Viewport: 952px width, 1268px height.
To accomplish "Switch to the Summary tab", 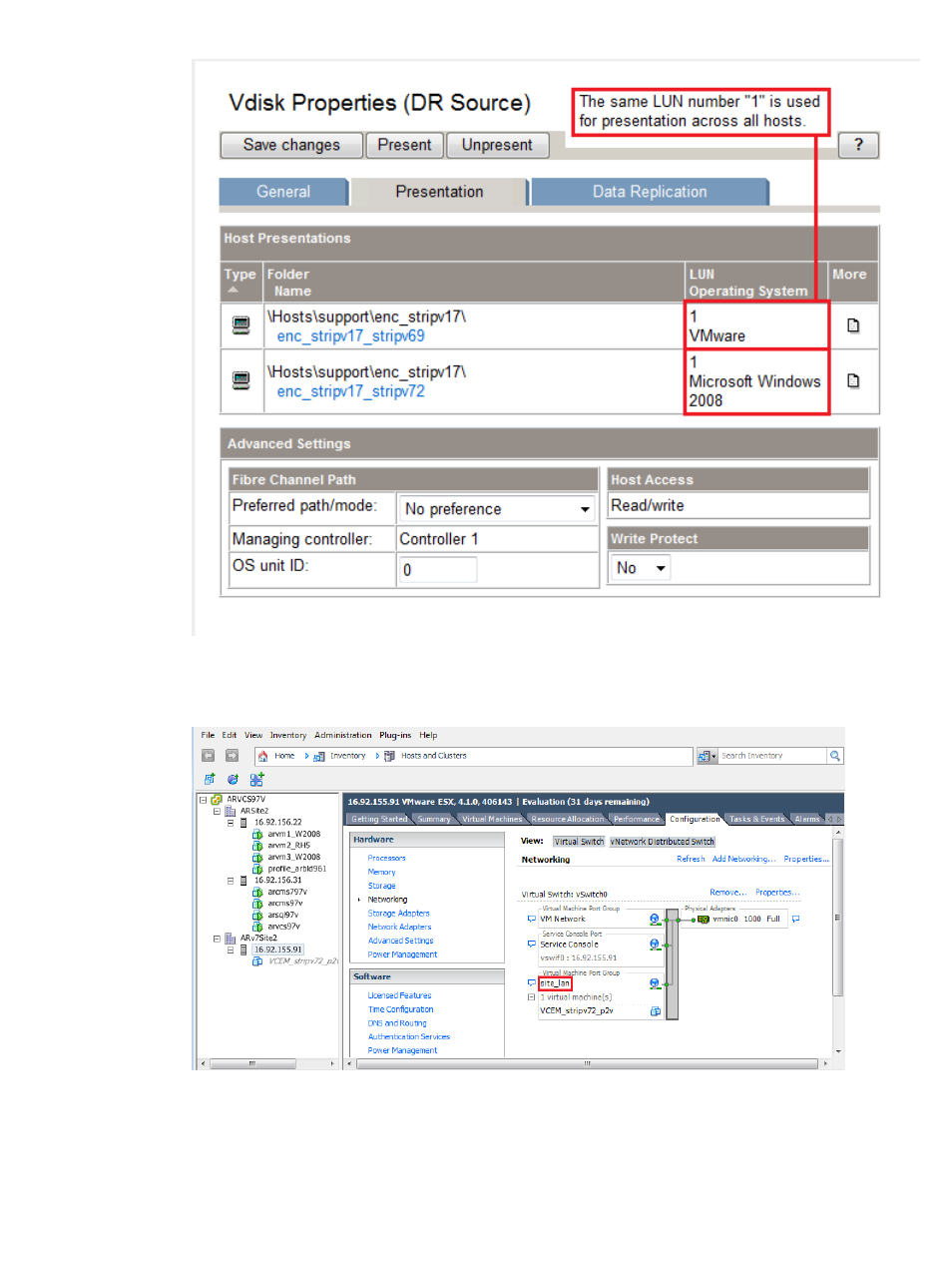I will coord(433,819).
